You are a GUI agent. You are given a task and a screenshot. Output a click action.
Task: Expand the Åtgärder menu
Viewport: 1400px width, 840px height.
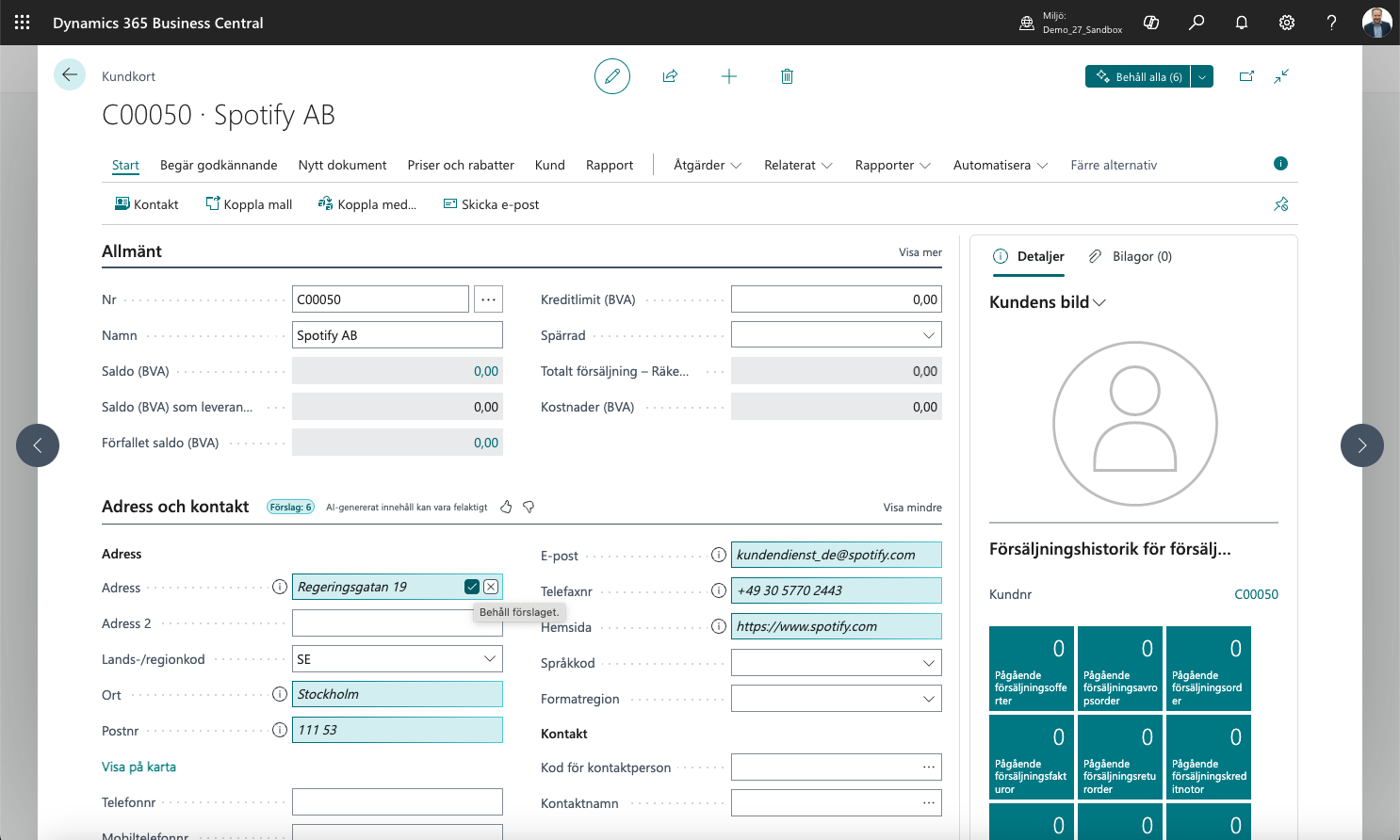click(707, 165)
